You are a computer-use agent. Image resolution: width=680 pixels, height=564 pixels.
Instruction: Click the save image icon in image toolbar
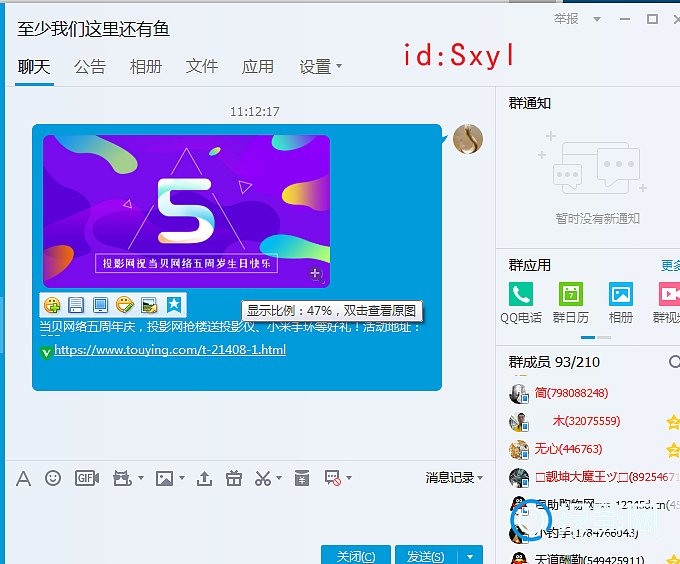pos(76,305)
